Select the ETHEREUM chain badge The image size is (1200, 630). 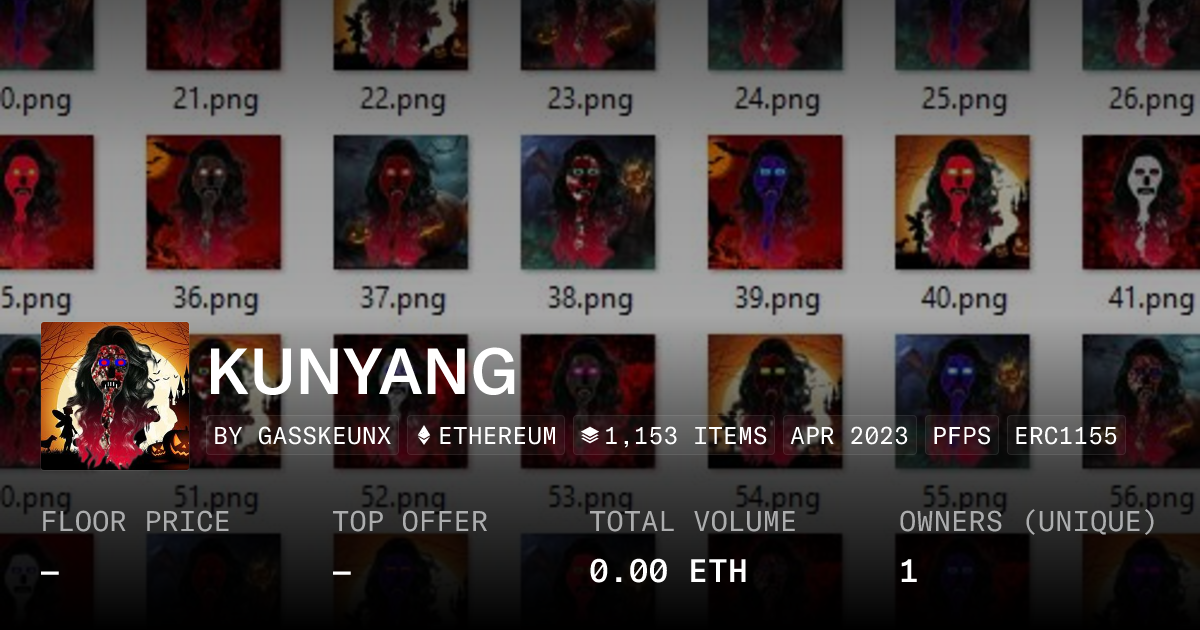pos(486,436)
